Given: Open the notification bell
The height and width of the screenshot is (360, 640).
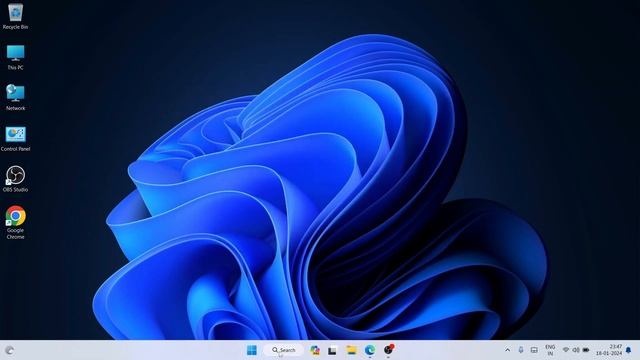Looking at the screenshot, I should (x=629, y=350).
